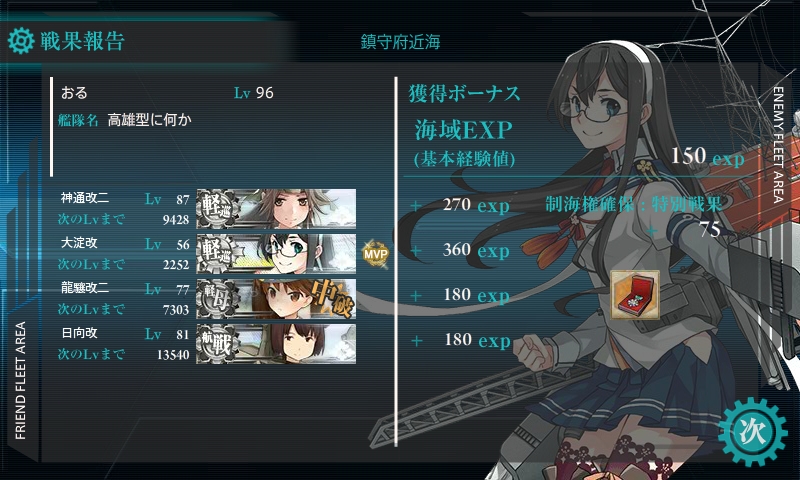Click the 獲得ボーナス heading
The width and height of the screenshot is (800, 480).
(464, 93)
